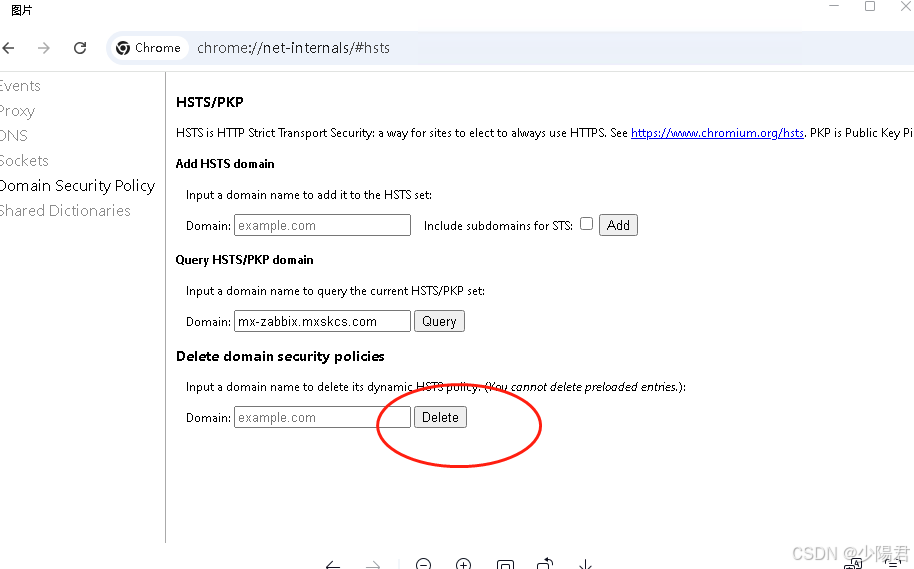Go to previous image in viewer
Image resolution: width=914 pixels, height=569 pixels.
point(333,565)
